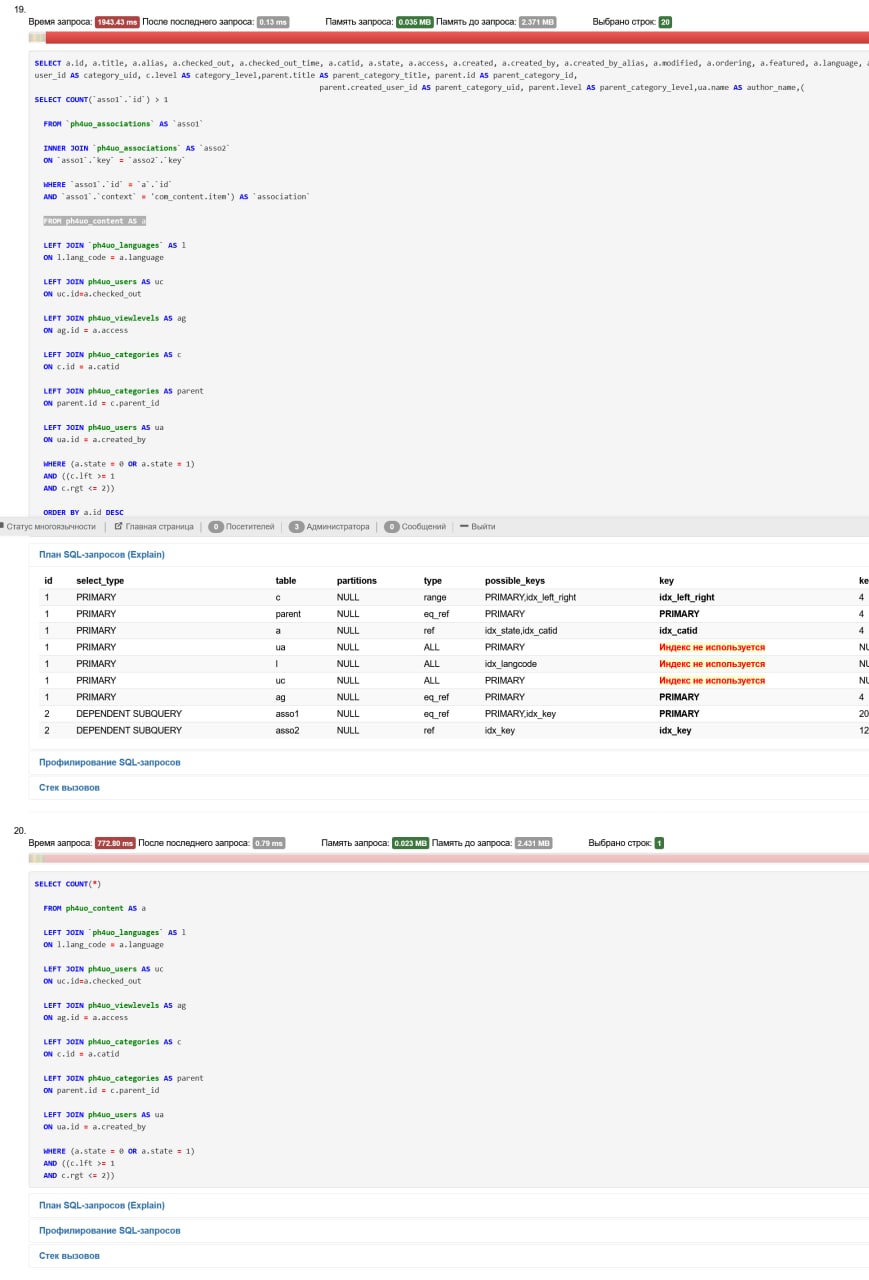Click the 0.035 MB memory badge
869x1280 pixels.
point(415,21)
